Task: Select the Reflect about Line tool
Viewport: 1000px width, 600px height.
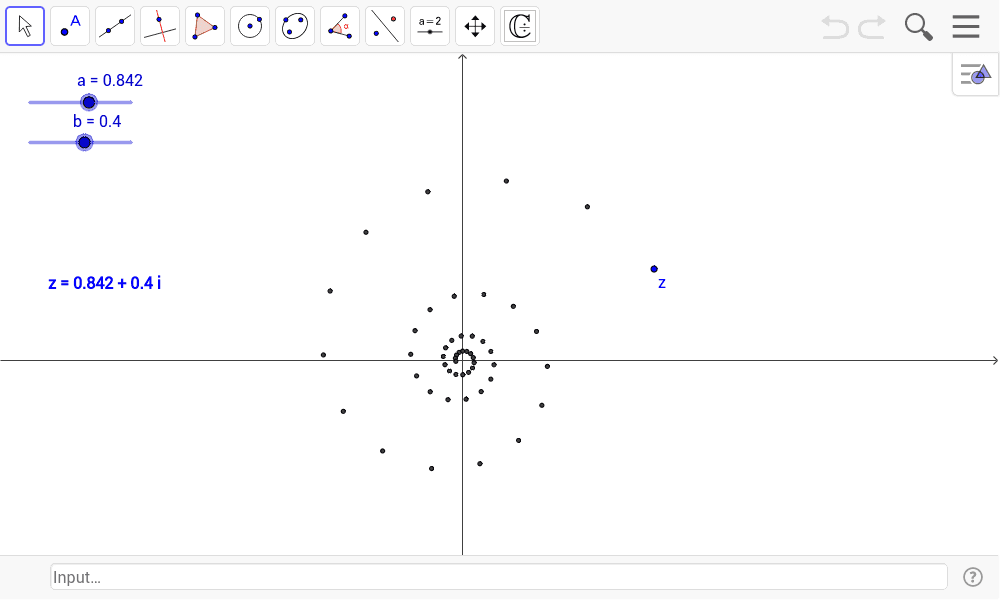Action: [x=384, y=25]
